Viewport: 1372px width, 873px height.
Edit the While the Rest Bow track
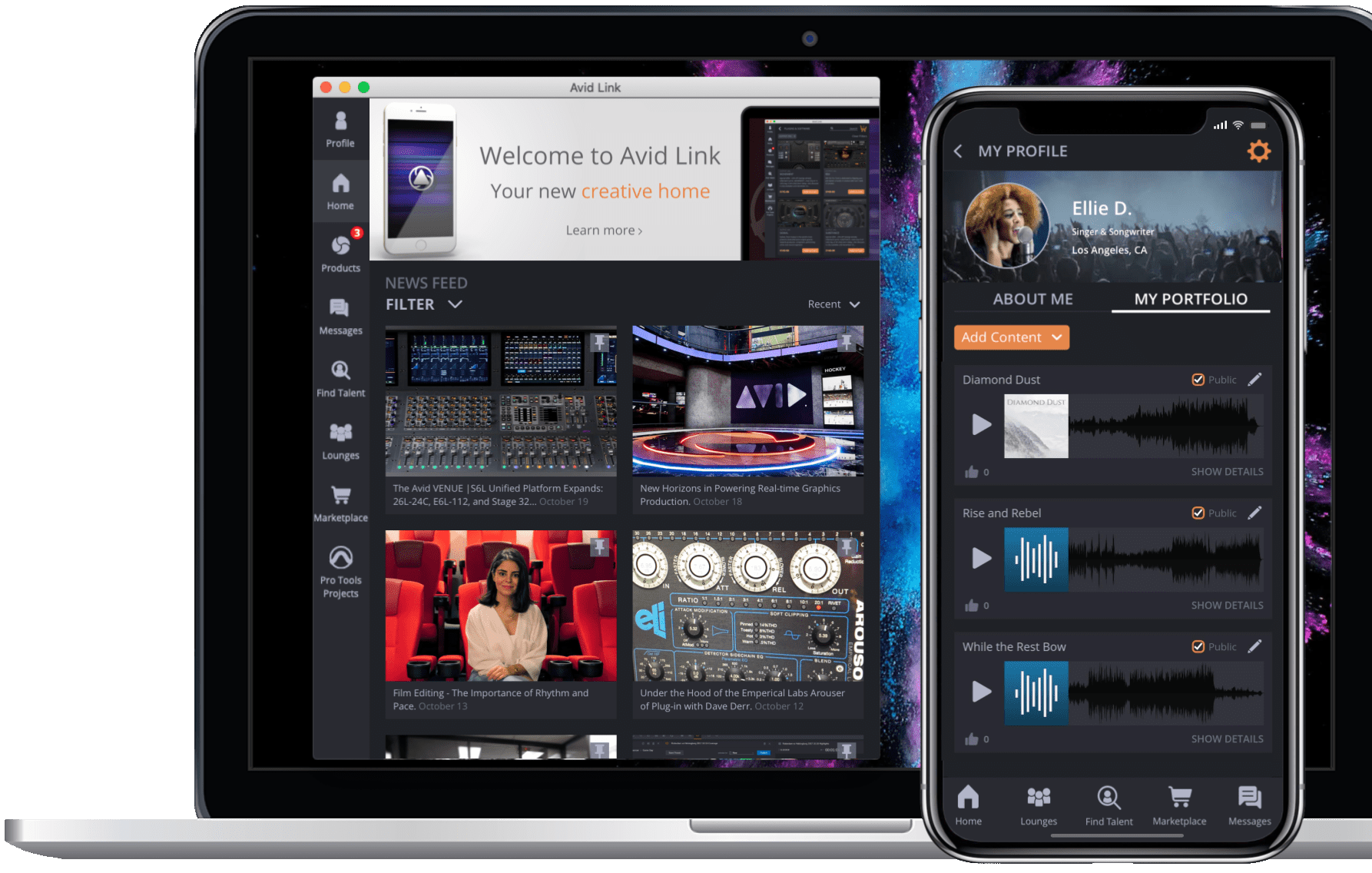(1254, 646)
